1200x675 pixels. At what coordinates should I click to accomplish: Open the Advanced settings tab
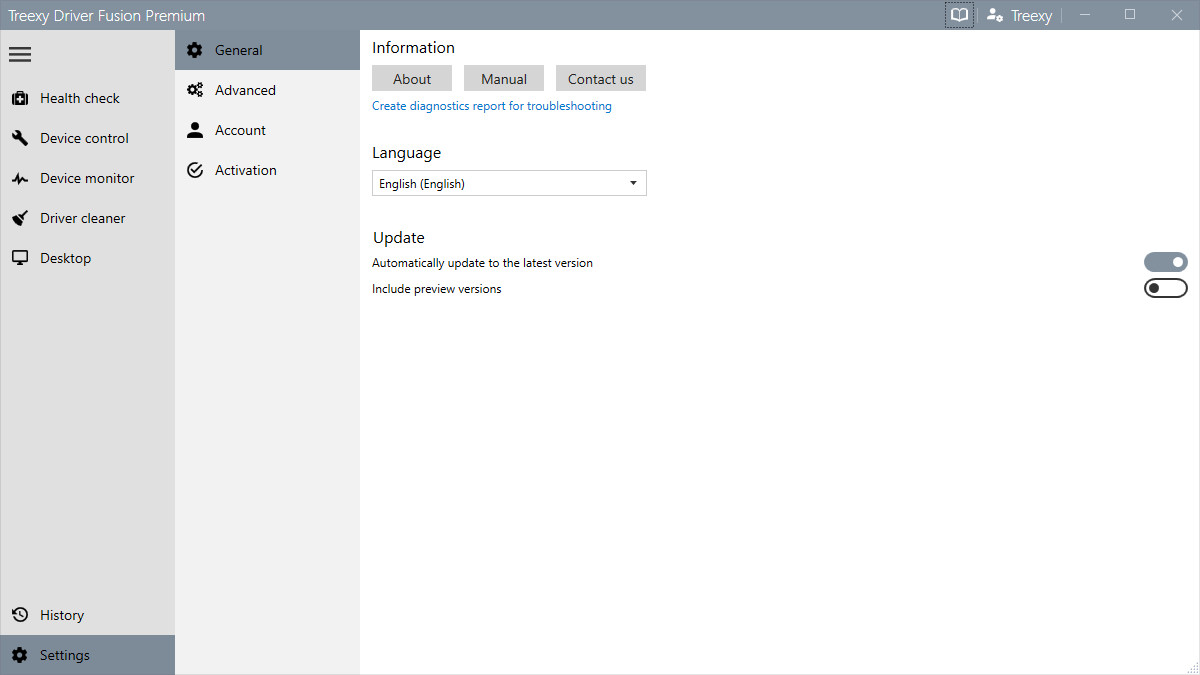point(267,90)
